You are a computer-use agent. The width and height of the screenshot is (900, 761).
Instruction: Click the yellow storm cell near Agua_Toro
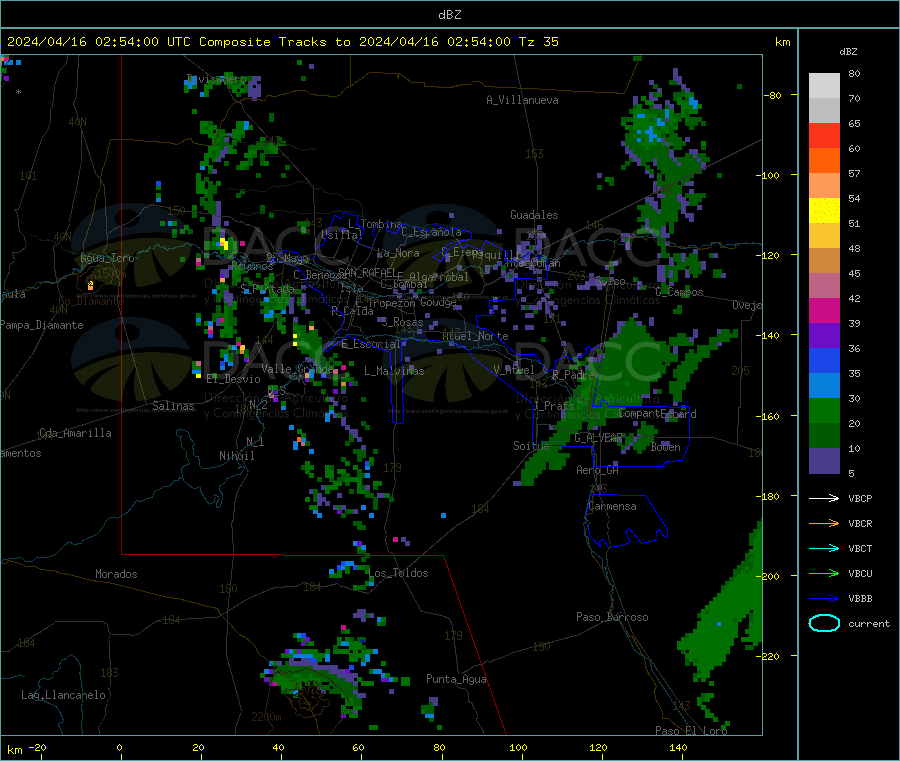point(90,285)
